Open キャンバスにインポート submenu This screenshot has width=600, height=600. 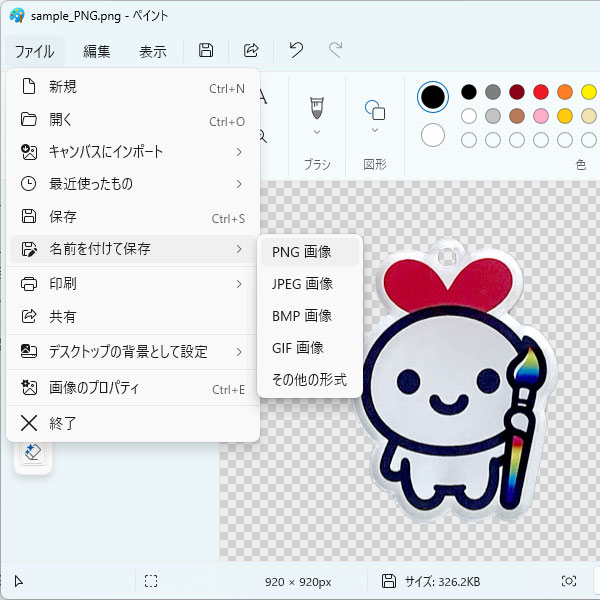pos(132,152)
